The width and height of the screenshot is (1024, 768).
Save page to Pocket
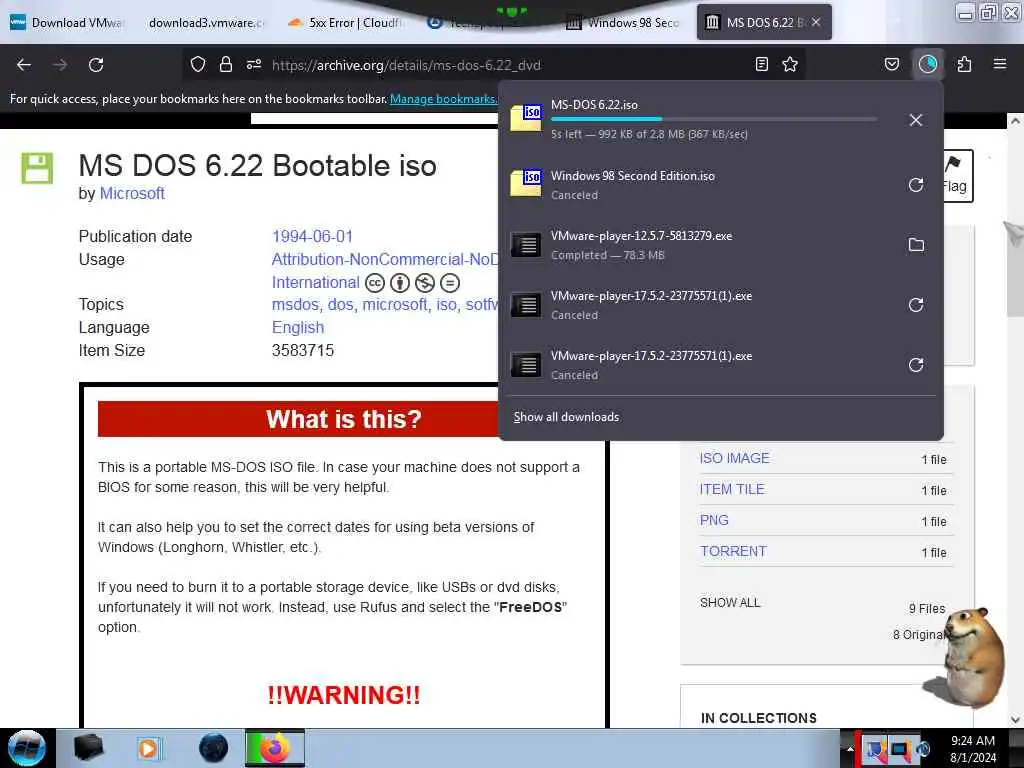pos(892,65)
